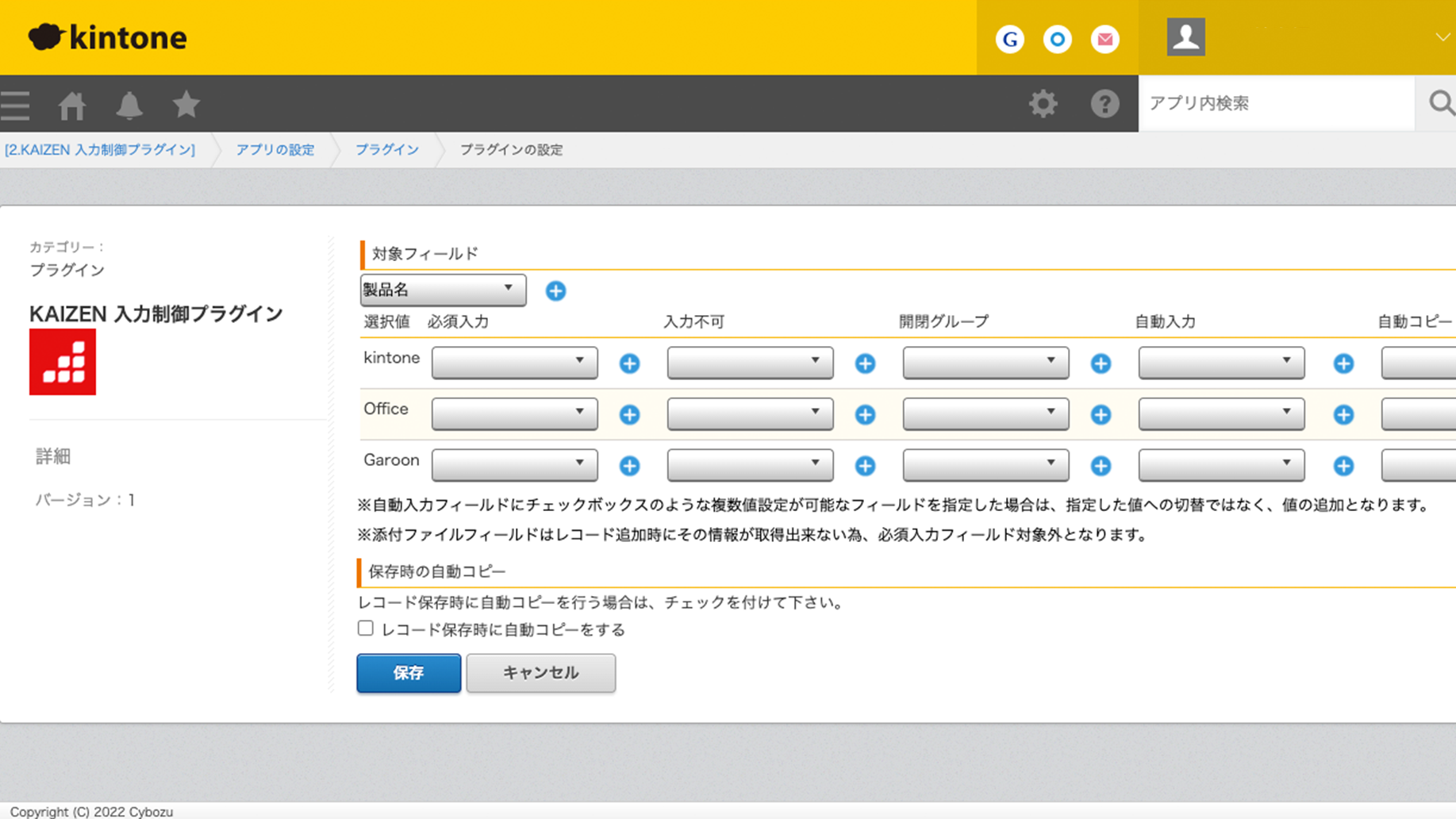This screenshot has width=1456, height=819.
Task: Click the バージョン：1 text
Action: pyautogui.click(x=85, y=500)
